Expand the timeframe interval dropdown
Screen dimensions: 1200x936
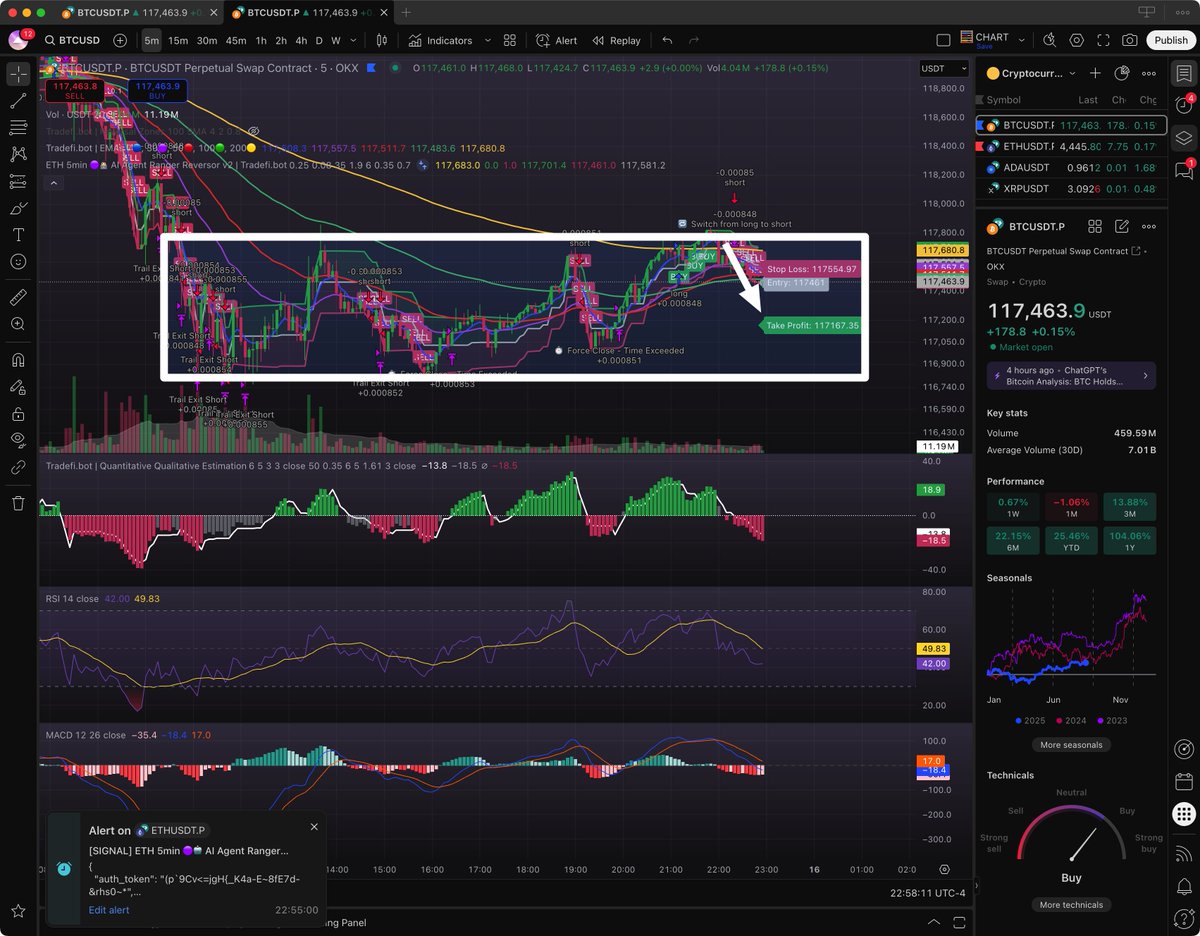coord(354,40)
